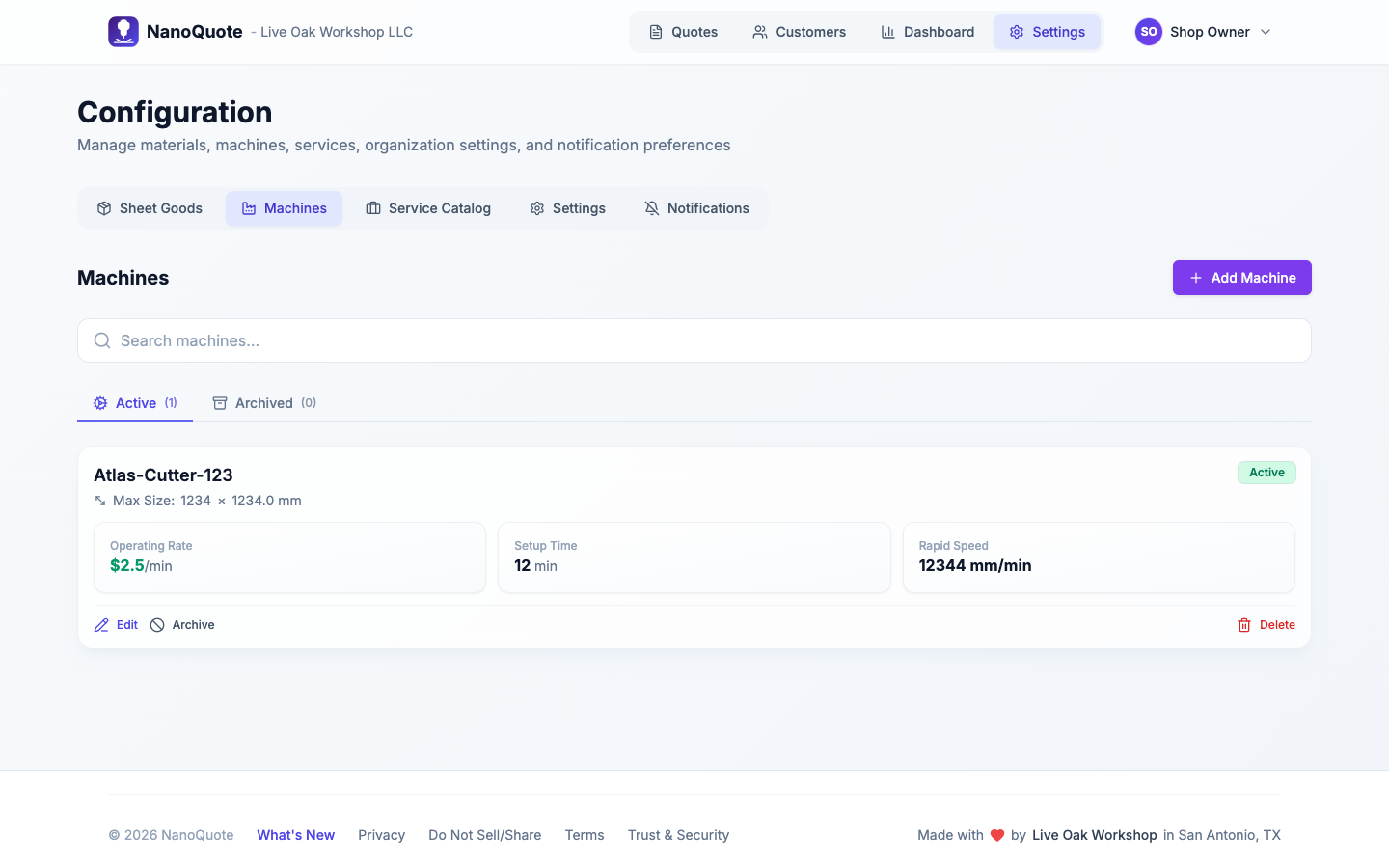
Task: Click the search magnifier icon
Action: click(102, 340)
